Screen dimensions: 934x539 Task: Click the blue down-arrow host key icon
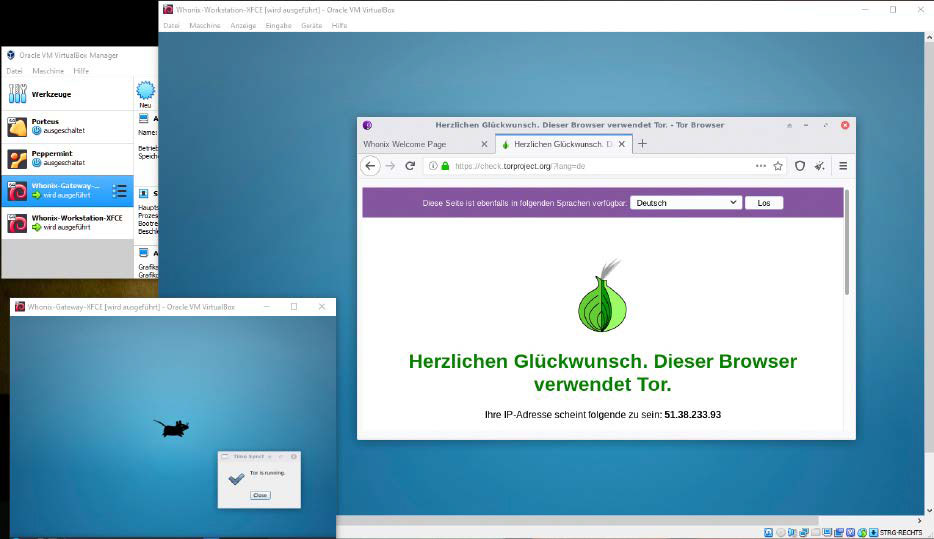click(874, 532)
